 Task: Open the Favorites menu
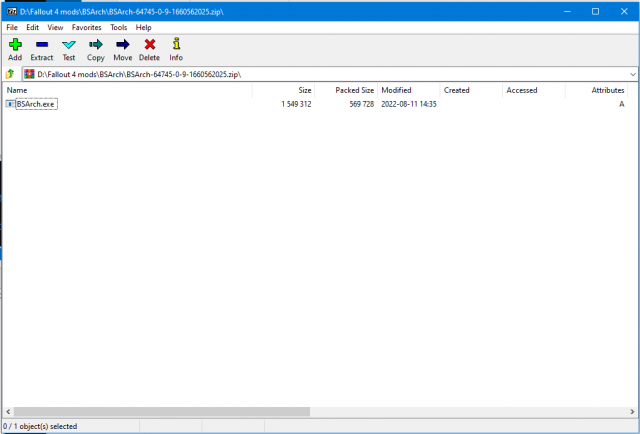tap(86, 27)
